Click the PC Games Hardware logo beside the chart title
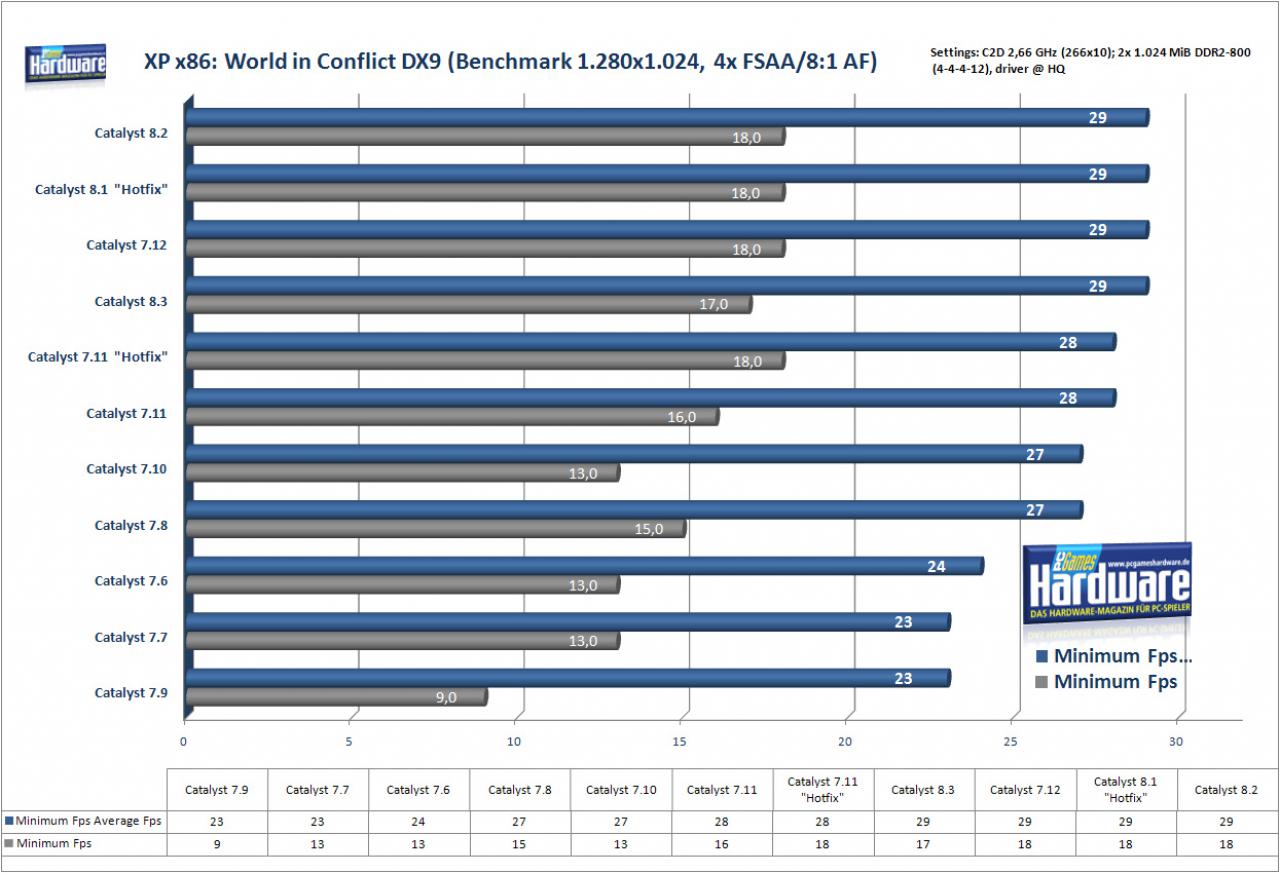This screenshot has width=1280, height=873. coord(66,65)
